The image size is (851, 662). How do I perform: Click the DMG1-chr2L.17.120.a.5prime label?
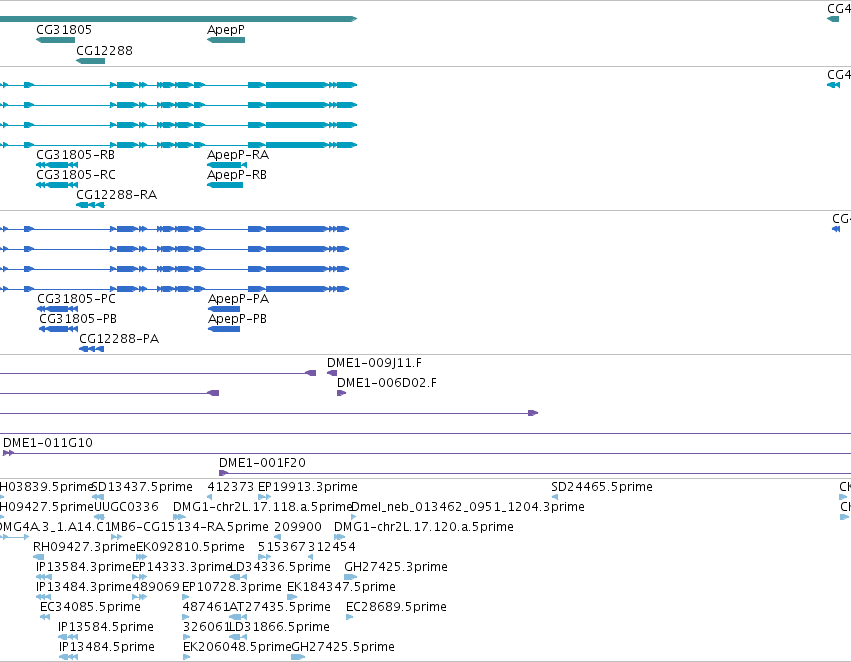pyautogui.click(x=424, y=527)
